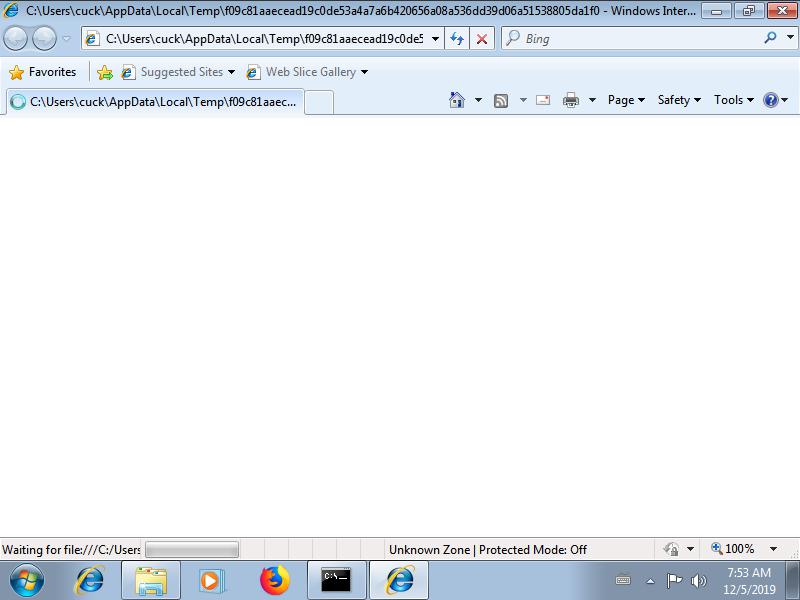Click the blue Help icon

click(x=770, y=100)
